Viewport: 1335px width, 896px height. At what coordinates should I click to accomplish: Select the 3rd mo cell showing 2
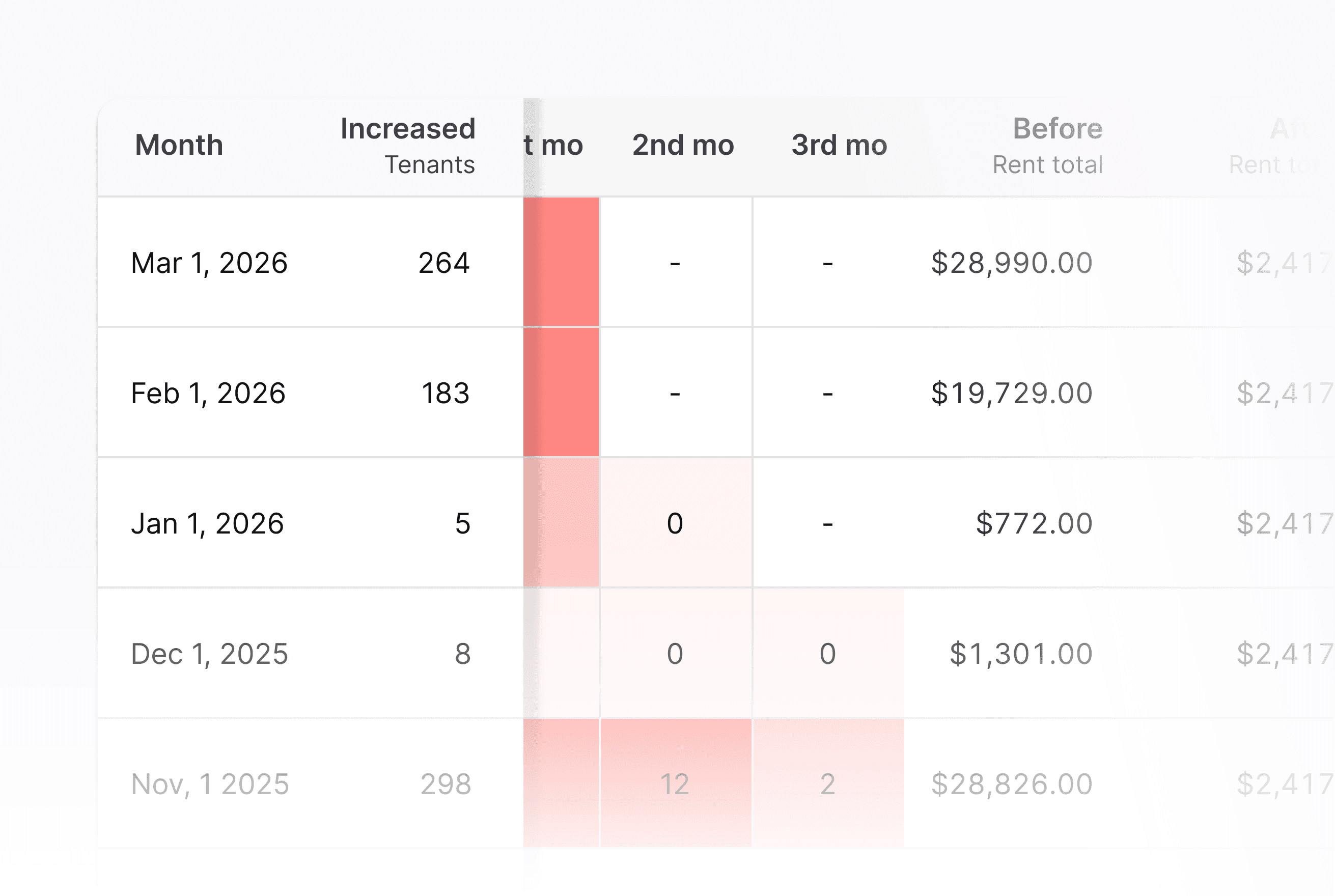827,784
